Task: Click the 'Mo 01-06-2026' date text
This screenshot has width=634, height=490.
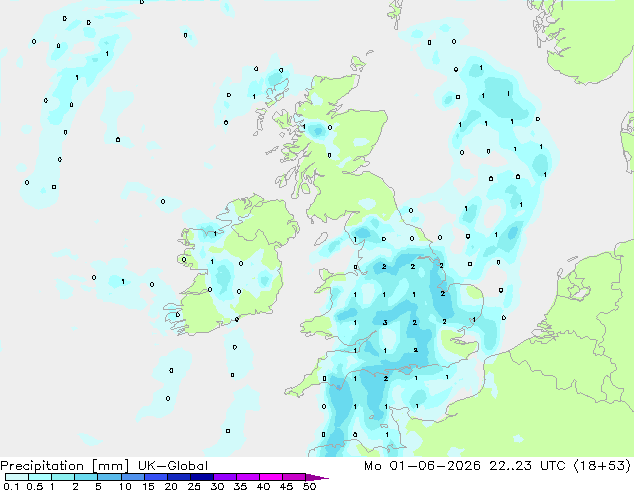Action: (x=422, y=466)
